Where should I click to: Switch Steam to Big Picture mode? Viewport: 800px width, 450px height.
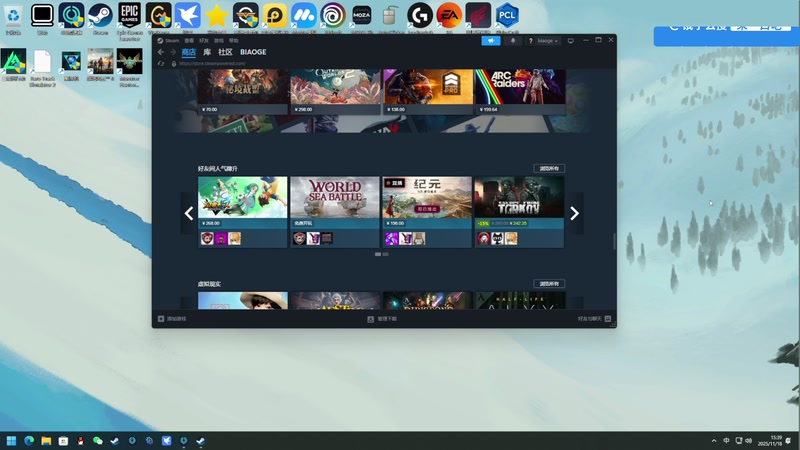coord(570,40)
